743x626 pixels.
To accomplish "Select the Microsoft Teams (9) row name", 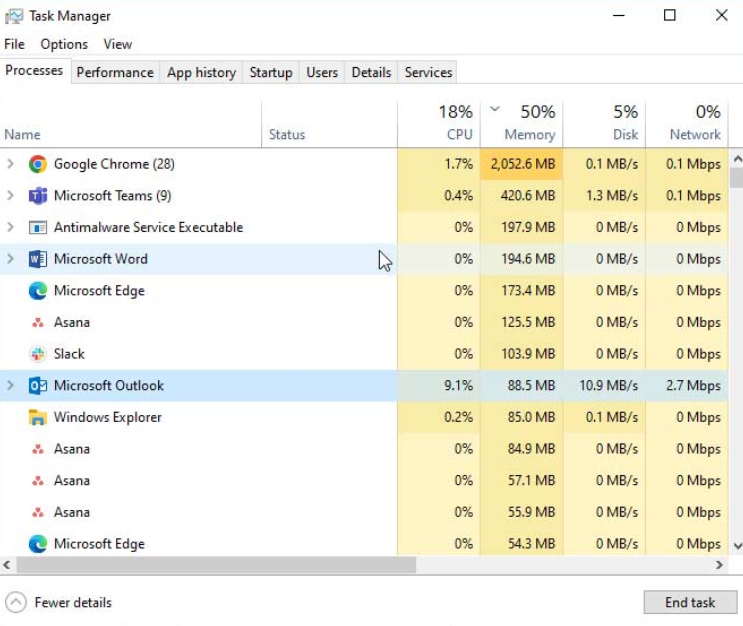I will point(113,196).
